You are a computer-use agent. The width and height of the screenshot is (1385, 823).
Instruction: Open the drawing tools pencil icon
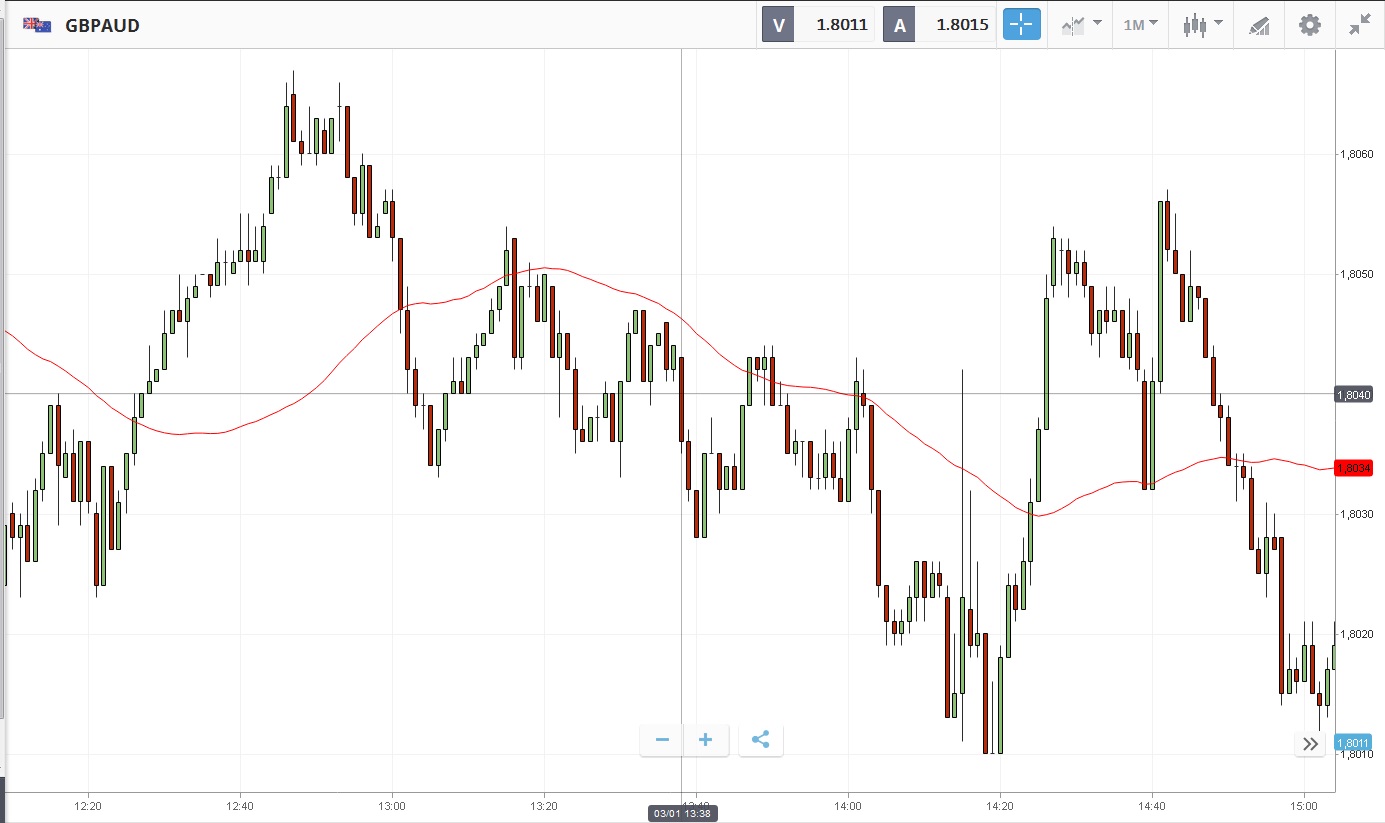click(x=1259, y=26)
